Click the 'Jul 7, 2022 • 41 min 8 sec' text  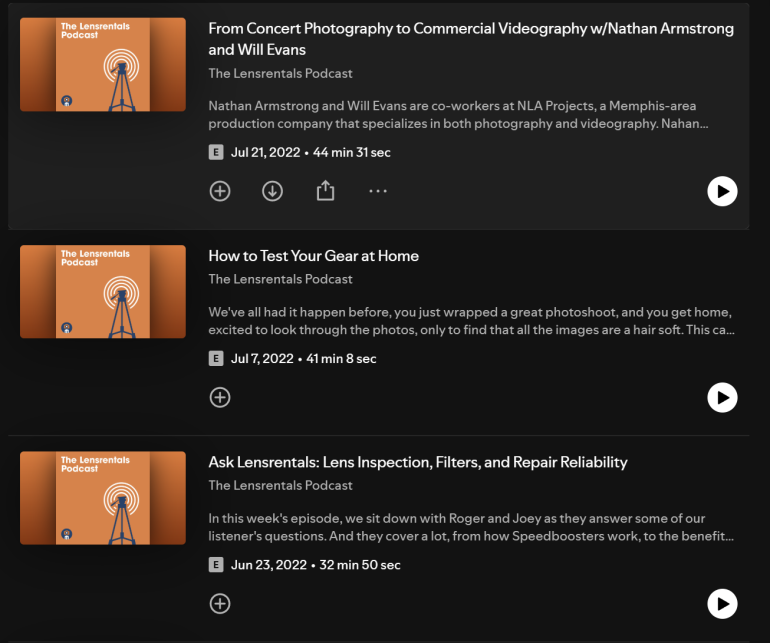[303, 359]
